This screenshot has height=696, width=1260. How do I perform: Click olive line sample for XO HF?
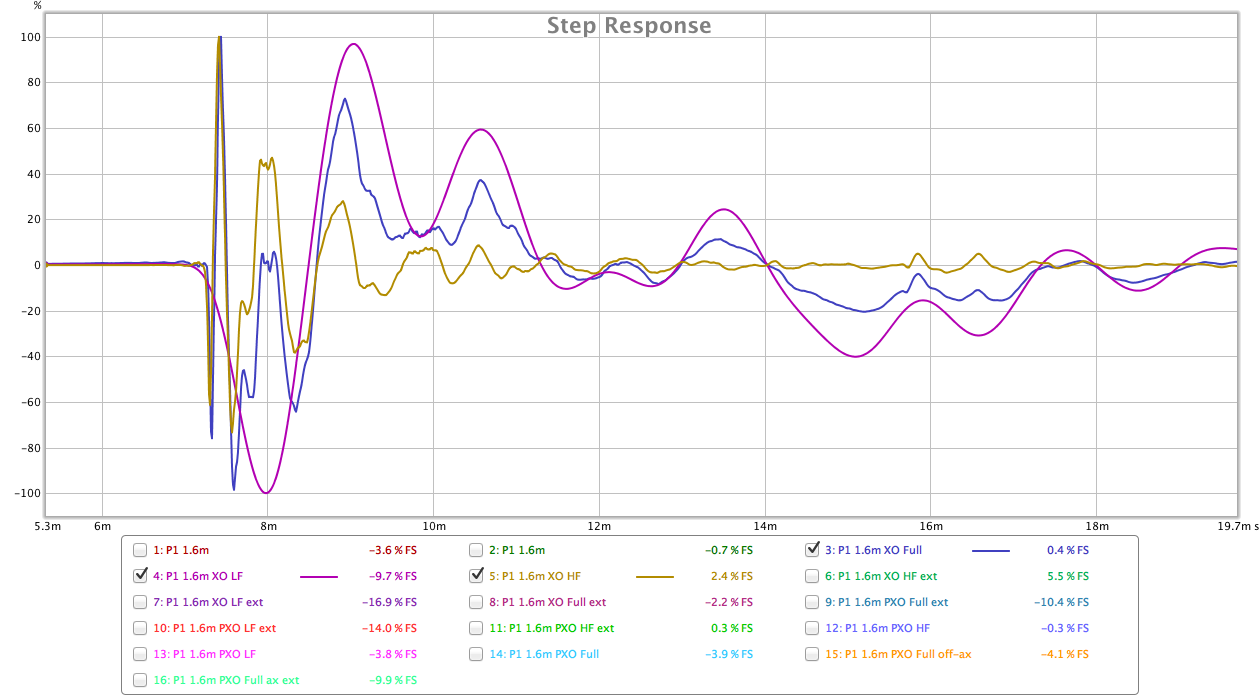655,576
